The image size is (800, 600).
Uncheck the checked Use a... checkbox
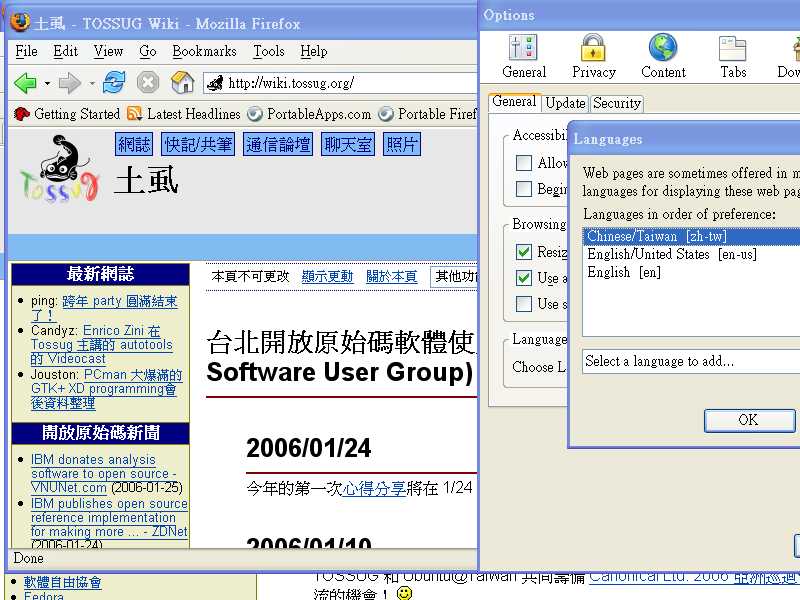click(524, 278)
